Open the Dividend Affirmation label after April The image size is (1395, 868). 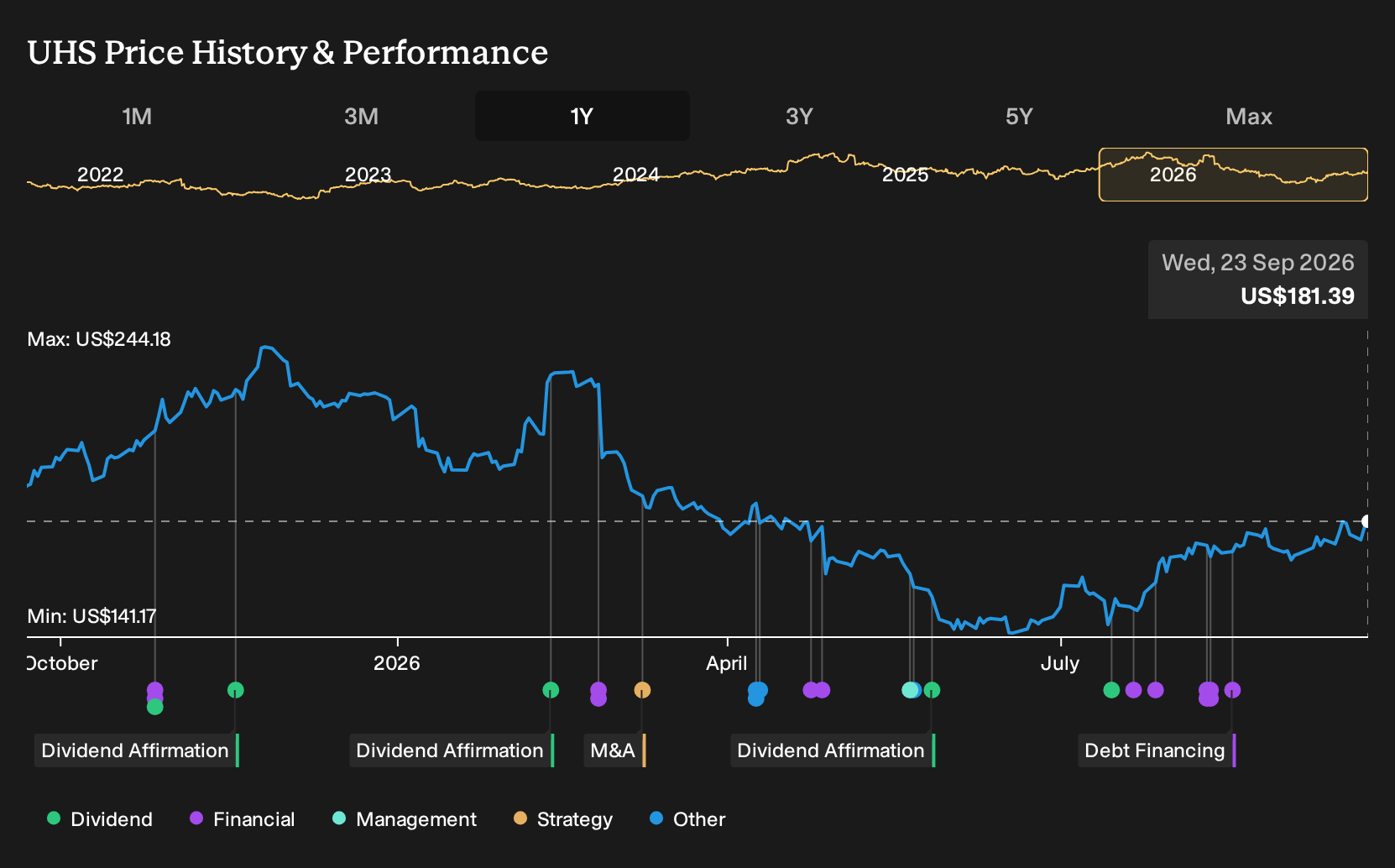coord(832,750)
